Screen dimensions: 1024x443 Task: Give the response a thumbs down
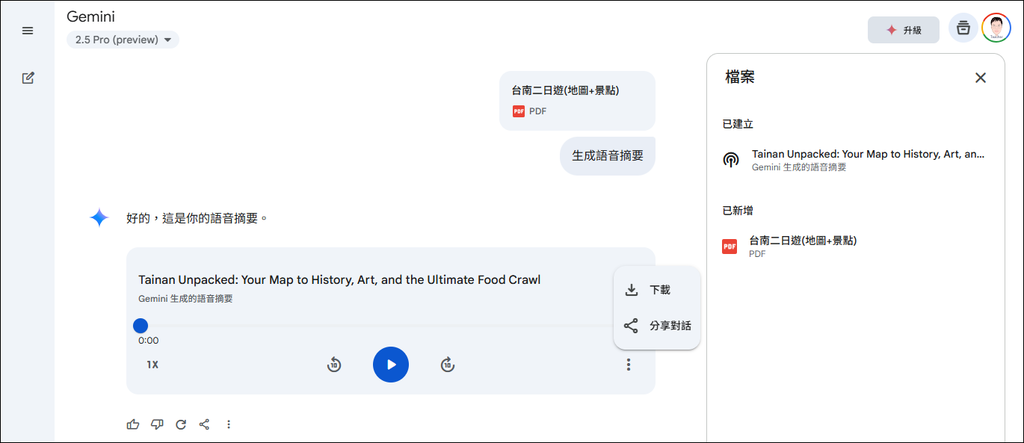[157, 424]
